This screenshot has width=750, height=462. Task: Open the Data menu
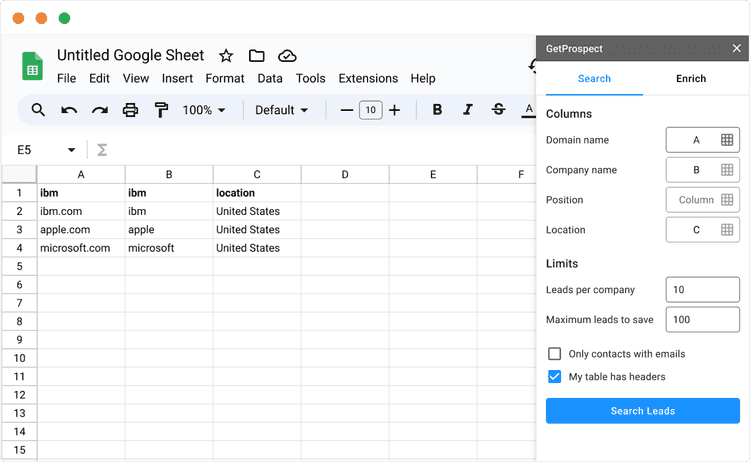pyautogui.click(x=270, y=78)
